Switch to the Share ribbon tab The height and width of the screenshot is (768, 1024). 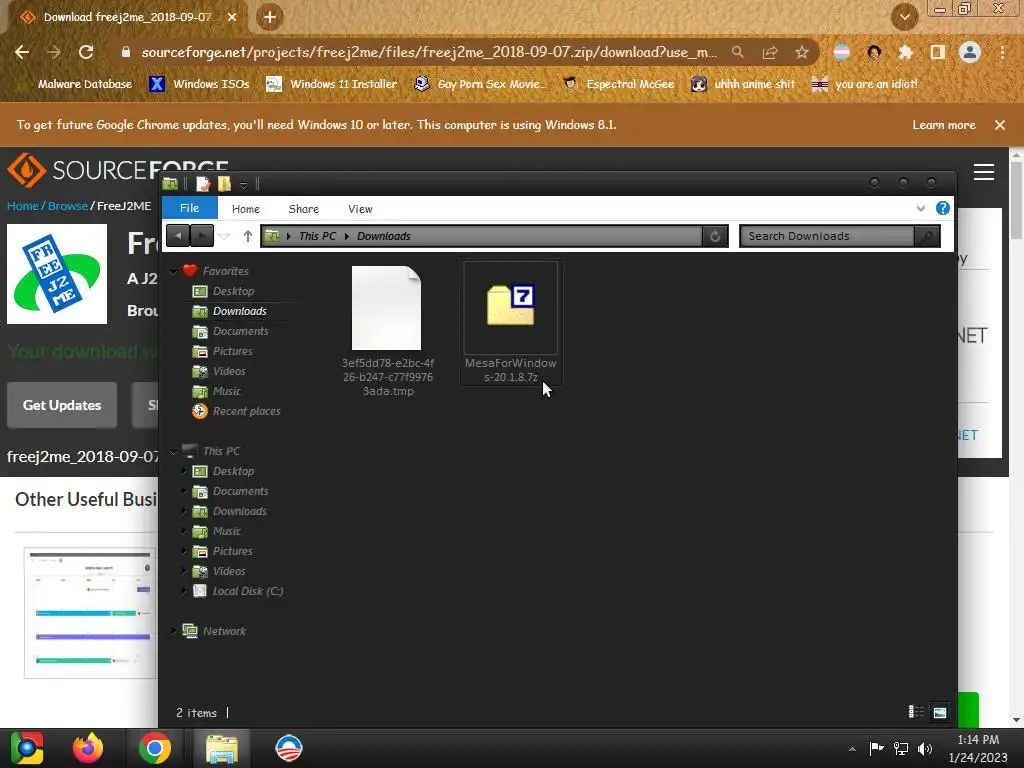pyautogui.click(x=304, y=209)
